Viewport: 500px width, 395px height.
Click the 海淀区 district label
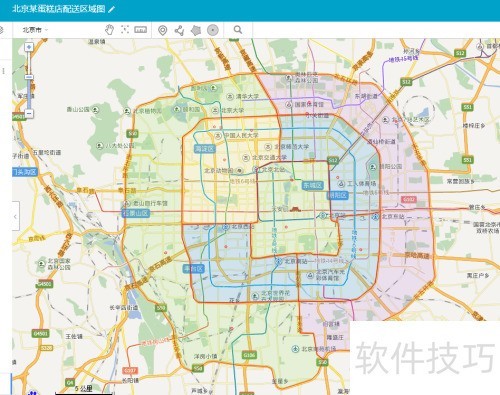[205, 149]
